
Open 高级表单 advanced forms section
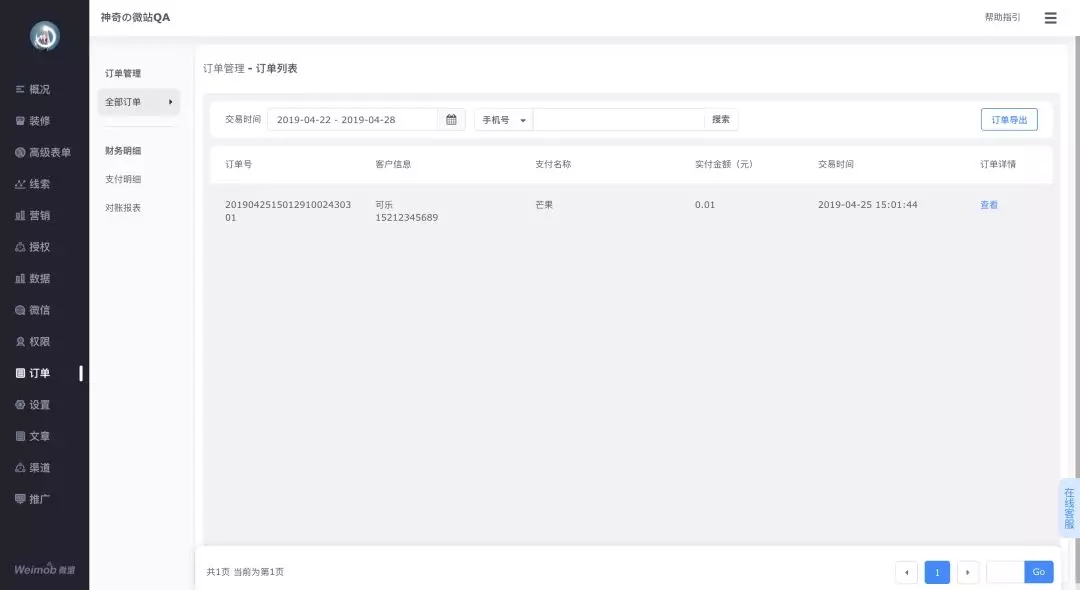44,153
